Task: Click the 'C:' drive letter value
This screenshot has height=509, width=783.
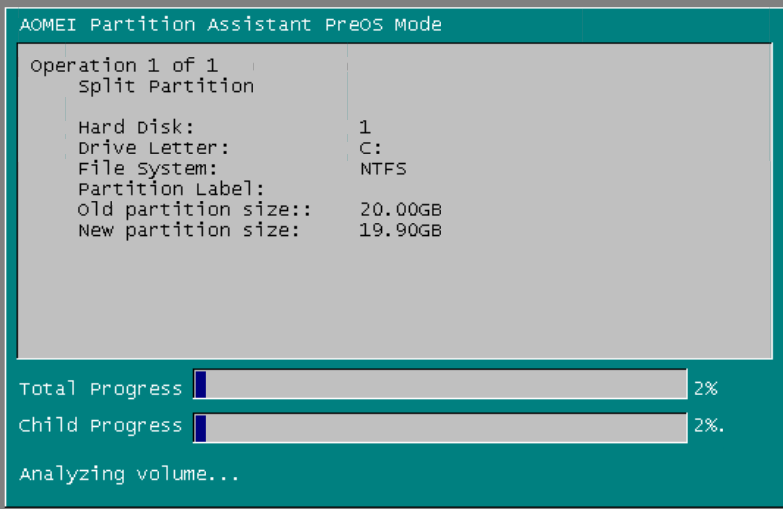Action: pyautogui.click(x=371, y=148)
